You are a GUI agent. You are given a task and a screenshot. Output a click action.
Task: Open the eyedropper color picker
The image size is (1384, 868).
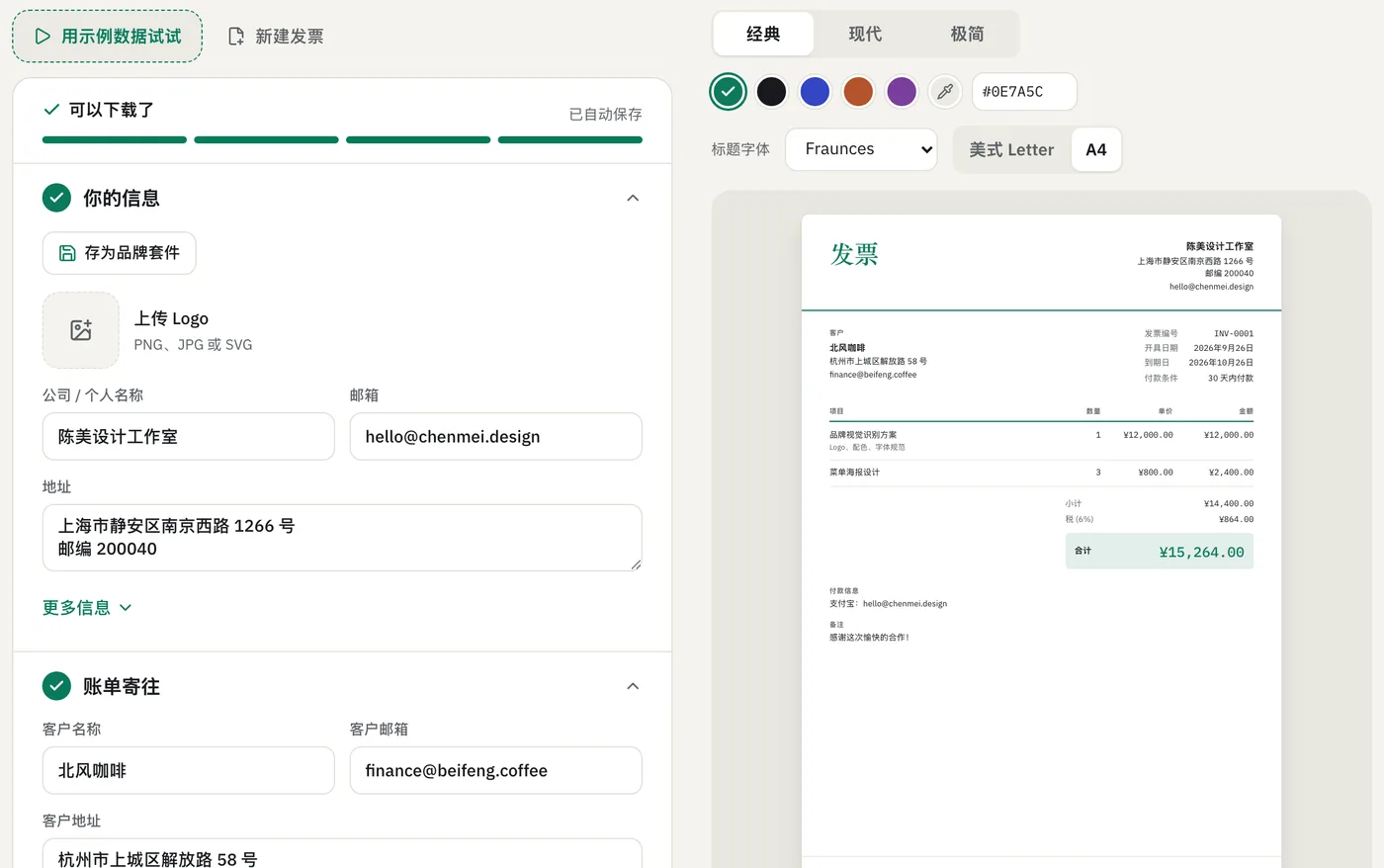point(945,92)
